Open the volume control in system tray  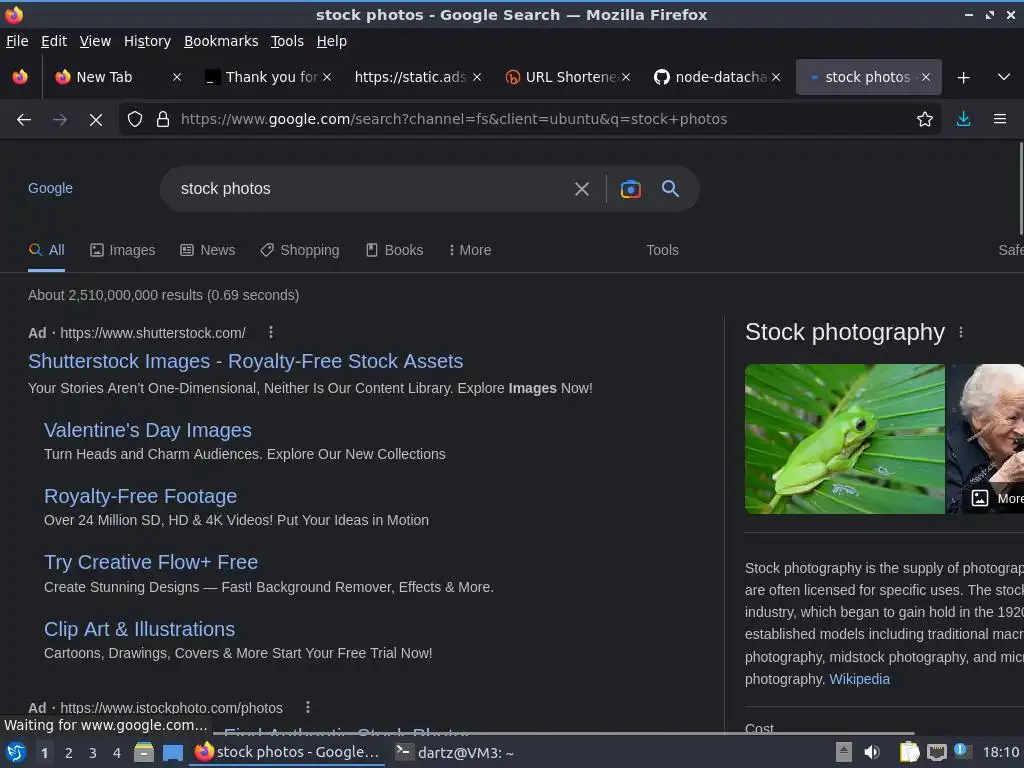[x=871, y=752]
